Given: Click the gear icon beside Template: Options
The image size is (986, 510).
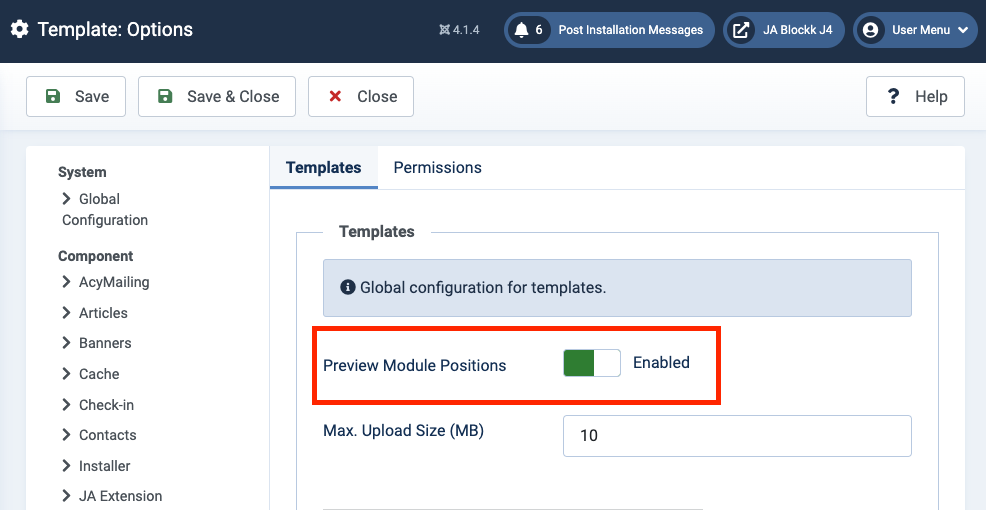Looking at the screenshot, I should coord(20,30).
